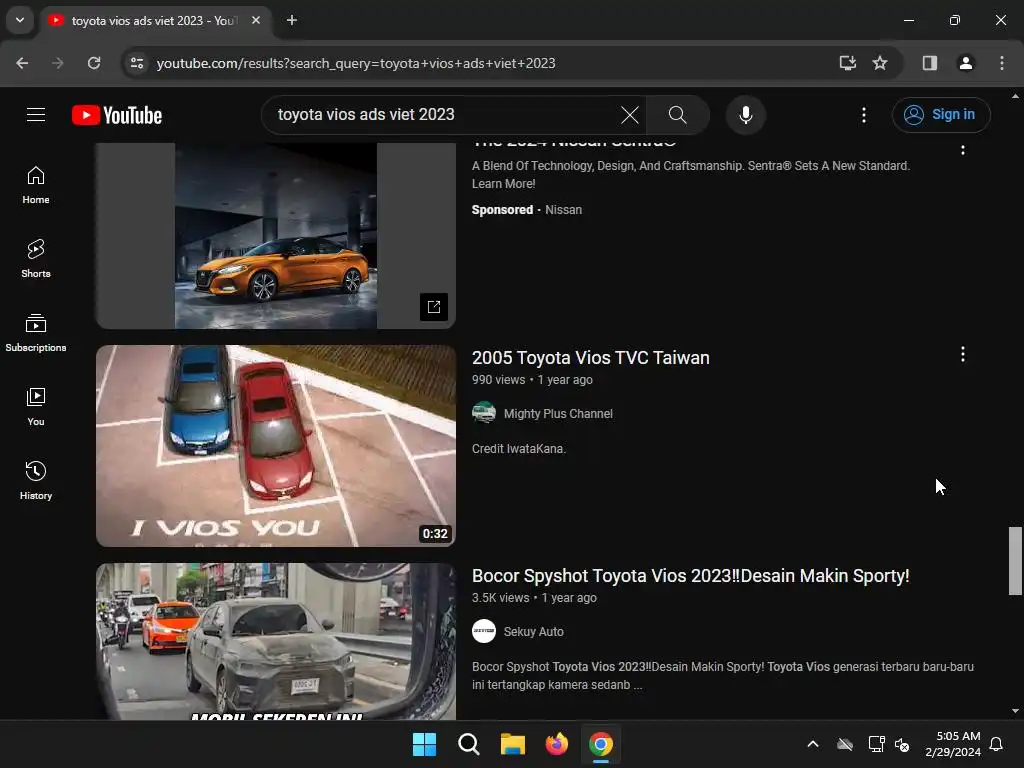Image resolution: width=1024 pixels, height=768 pixels.
Task: Install YouTube app icon in address bar
Action: (847, 63)
